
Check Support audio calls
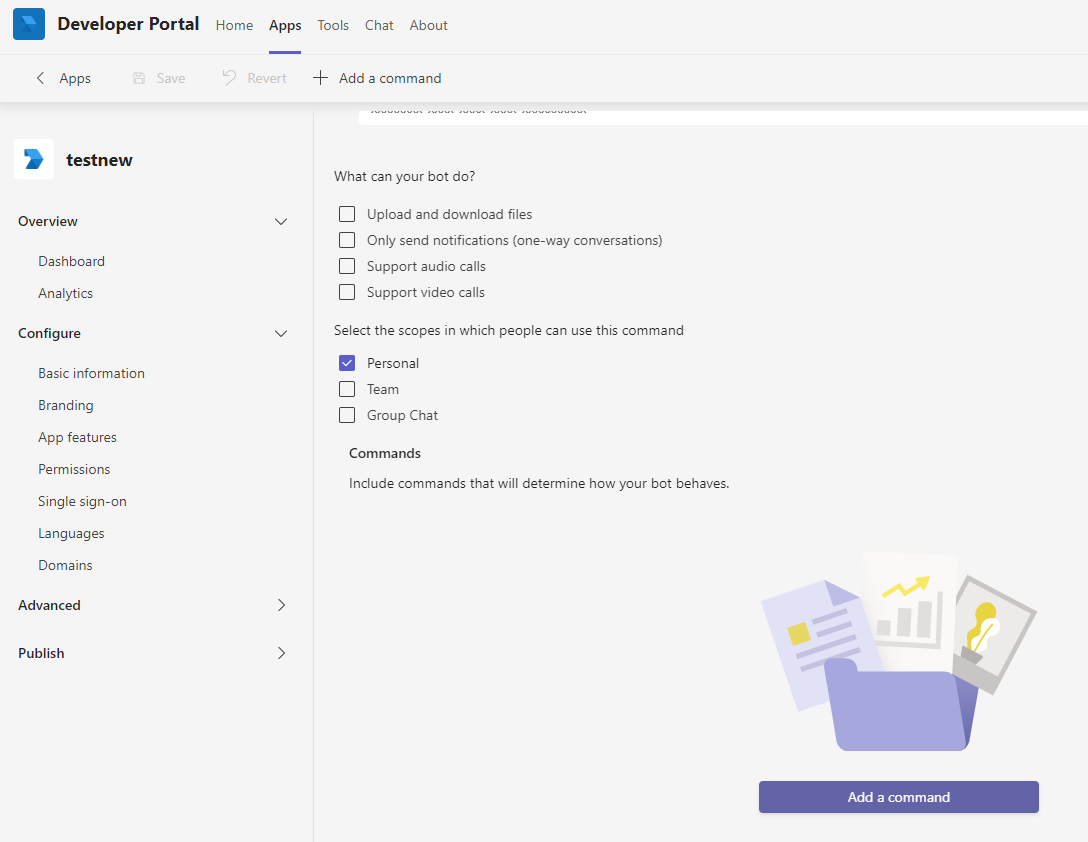click(346, 266)
